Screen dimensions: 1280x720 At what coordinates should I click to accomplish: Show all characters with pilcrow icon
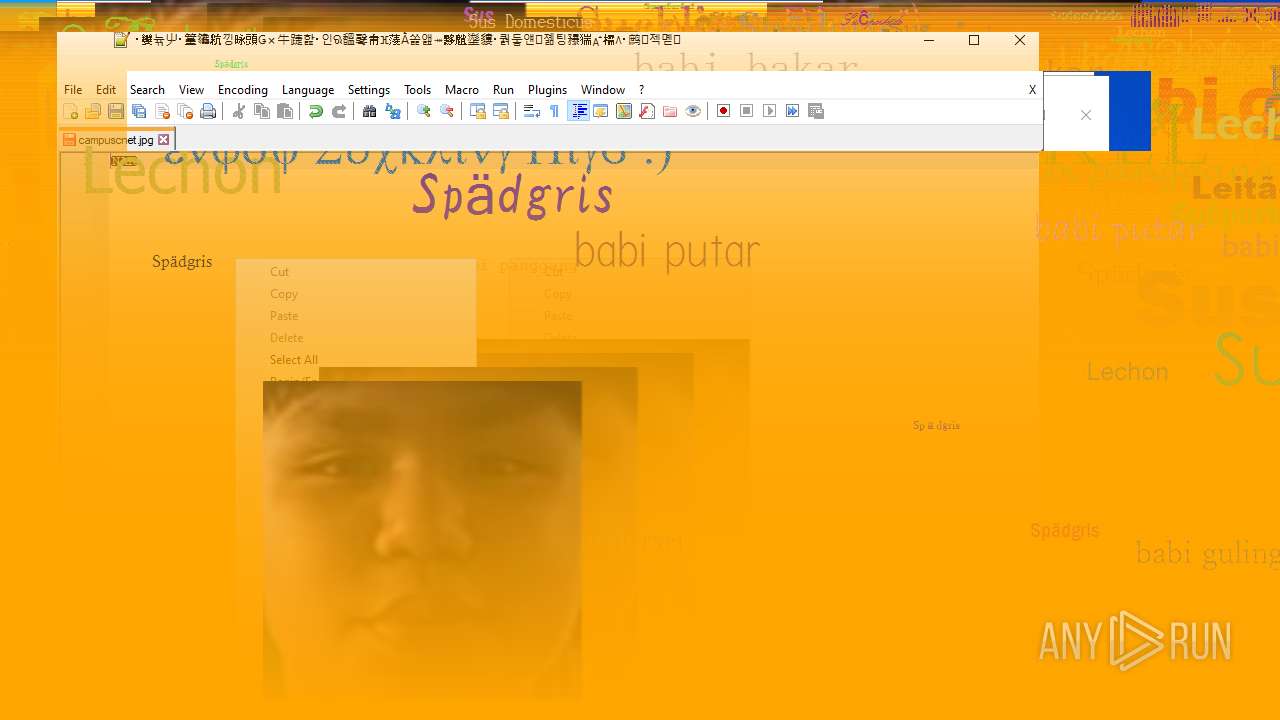click(554, 111)
